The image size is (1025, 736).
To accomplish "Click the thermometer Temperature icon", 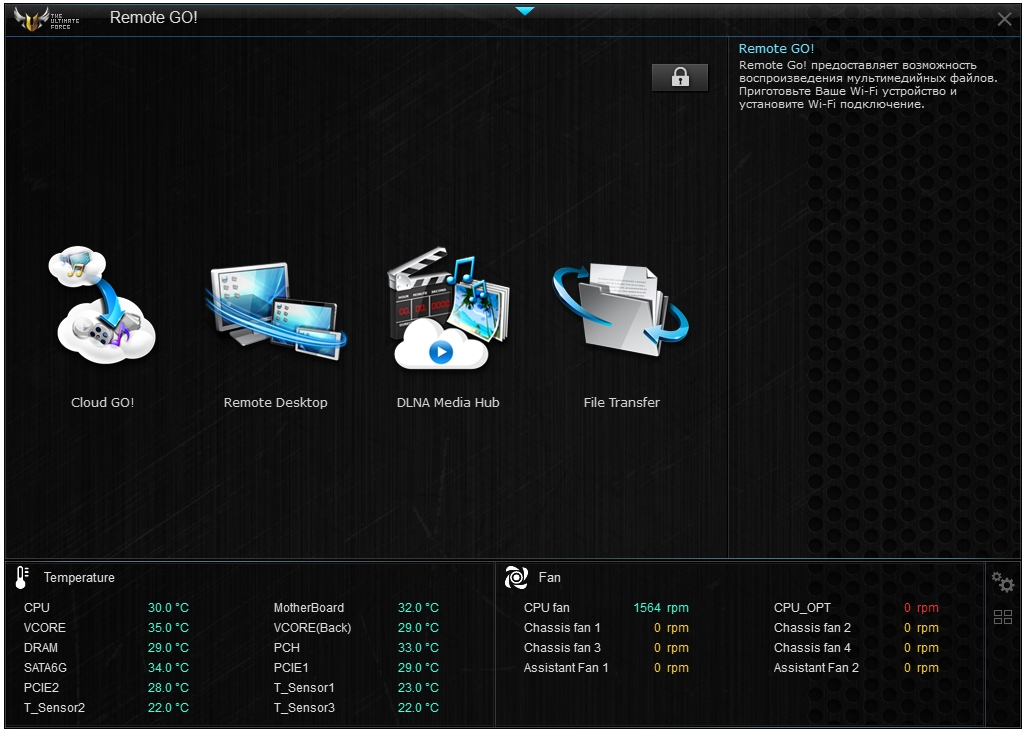I will 22,577.
